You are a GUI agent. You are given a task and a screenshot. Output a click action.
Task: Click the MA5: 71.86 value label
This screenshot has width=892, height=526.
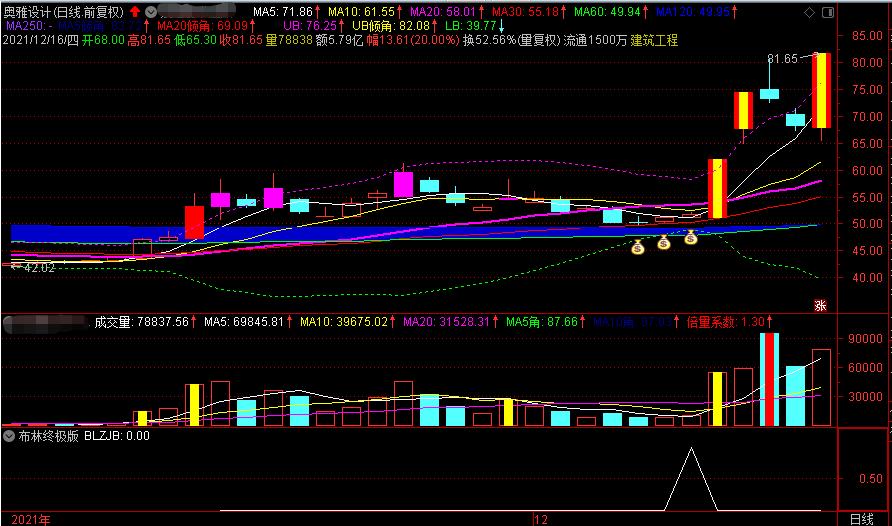point(283,11)
